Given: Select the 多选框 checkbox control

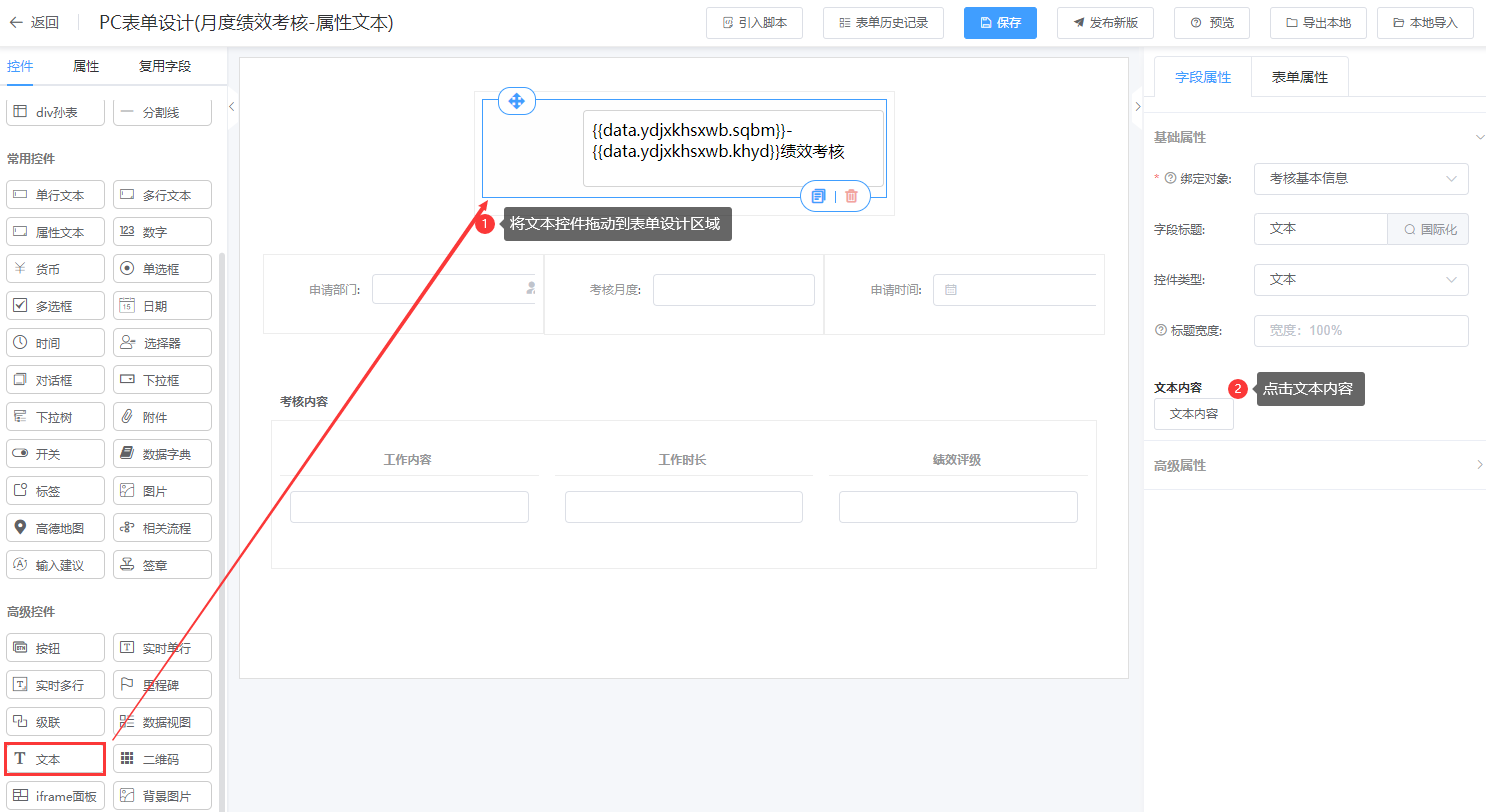Looking at the screenshot, I should [55, 306].
